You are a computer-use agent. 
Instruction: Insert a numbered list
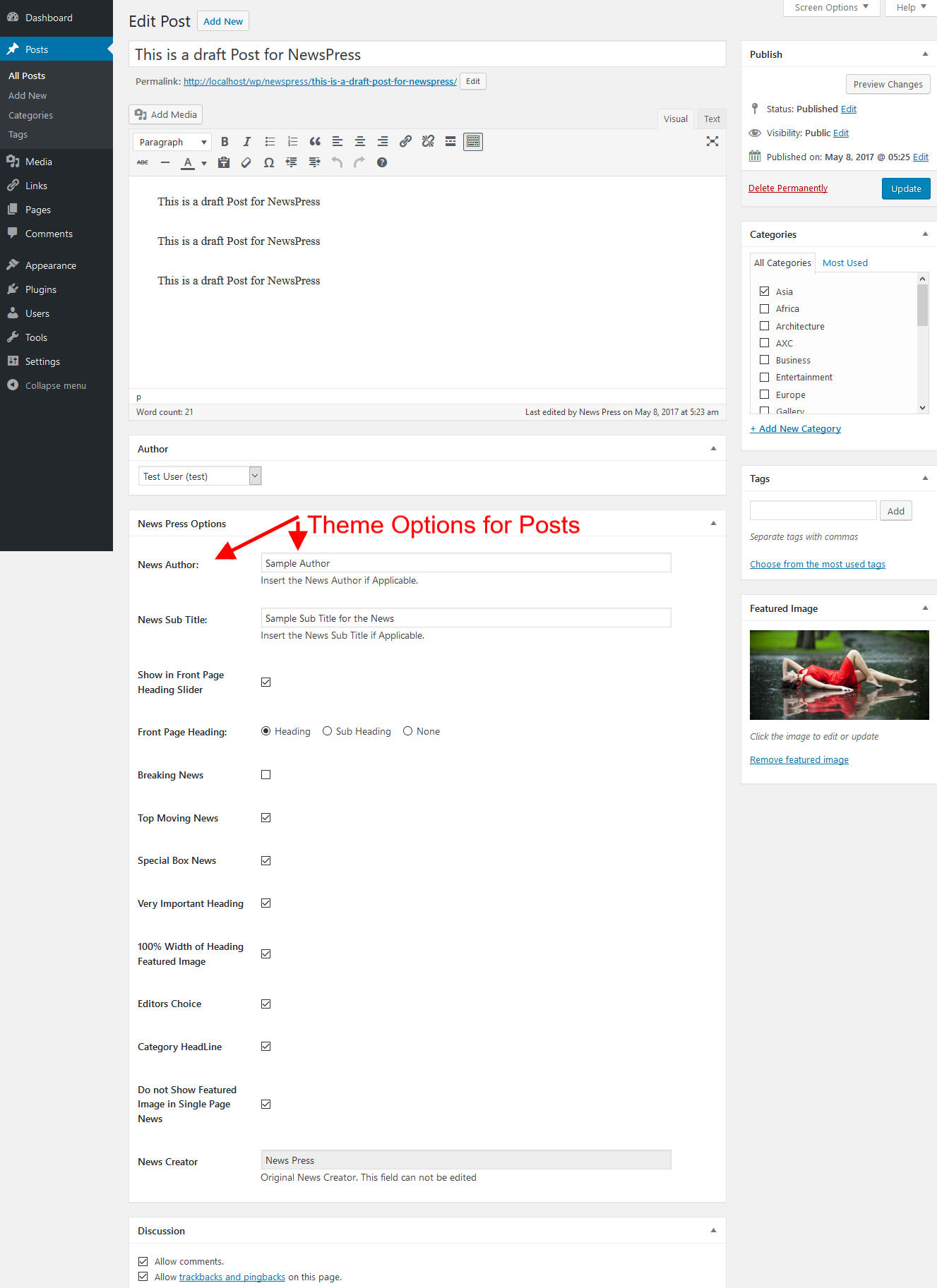point(292,142)
